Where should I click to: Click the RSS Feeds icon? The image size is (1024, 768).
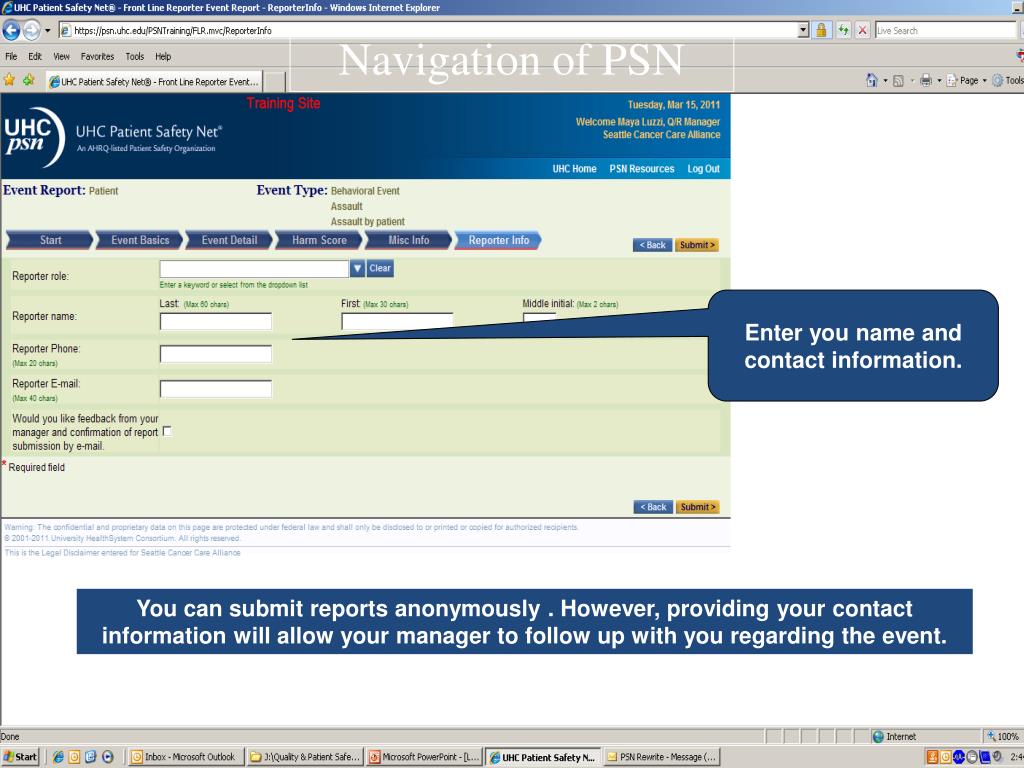899,81
